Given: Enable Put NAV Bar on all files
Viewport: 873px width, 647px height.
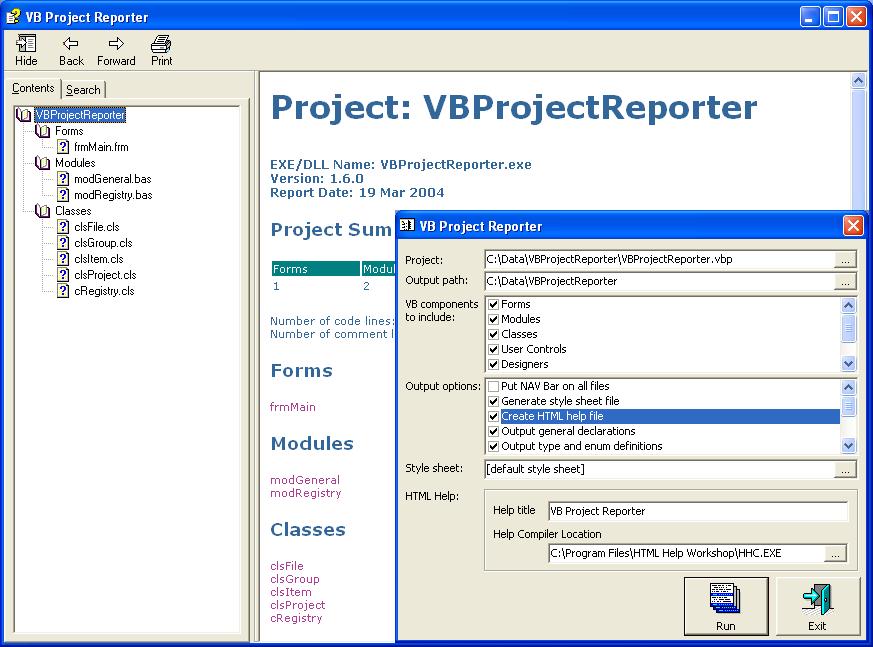Looking at the screenshot, I should [493, 386].
